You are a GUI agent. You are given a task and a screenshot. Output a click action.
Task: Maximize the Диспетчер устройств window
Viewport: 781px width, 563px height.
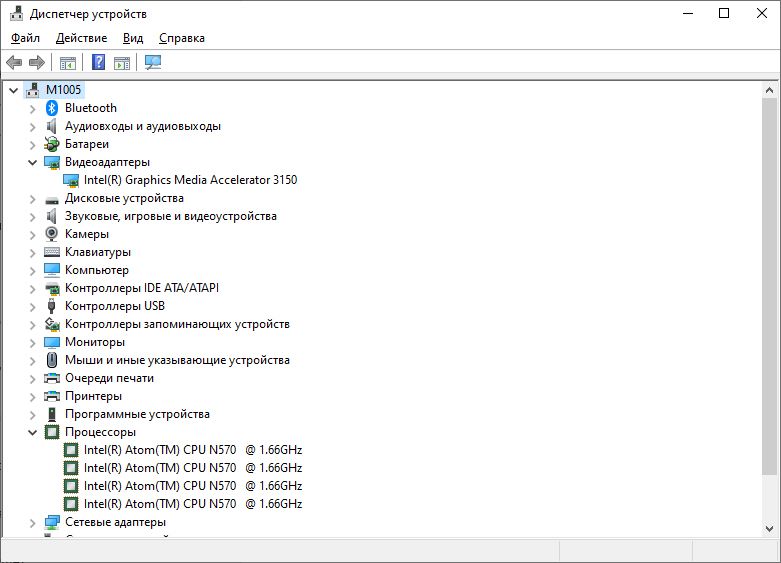724,13
